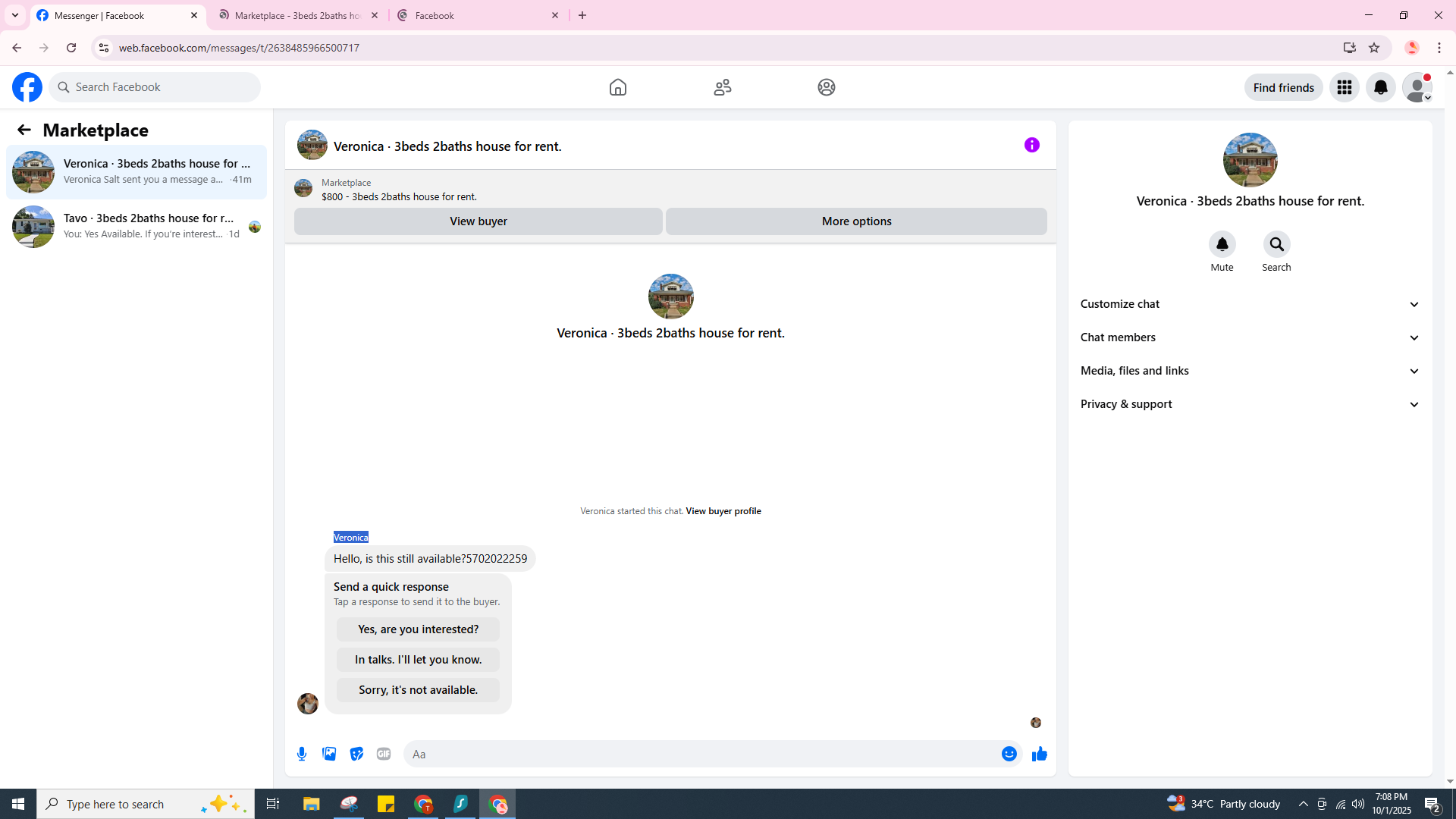Record a voice clip with the microphone
Viewport: 1456px width, 819px height.
pyautogui.click(x=302, y=754)
